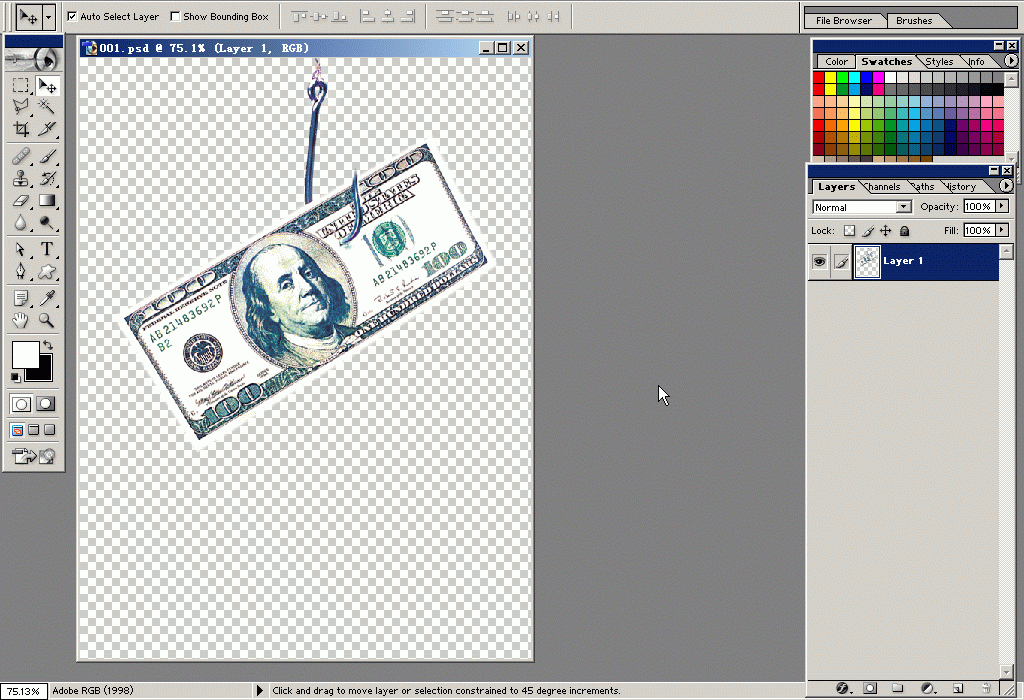Toggle lock image pixels
The image size is (1024, 700).
(868, 231)
